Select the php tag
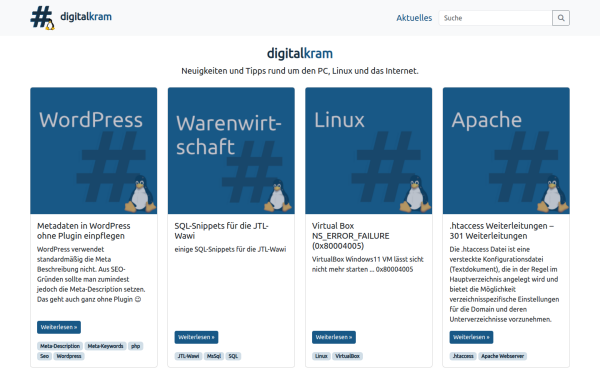 click(x=135, y=346)
